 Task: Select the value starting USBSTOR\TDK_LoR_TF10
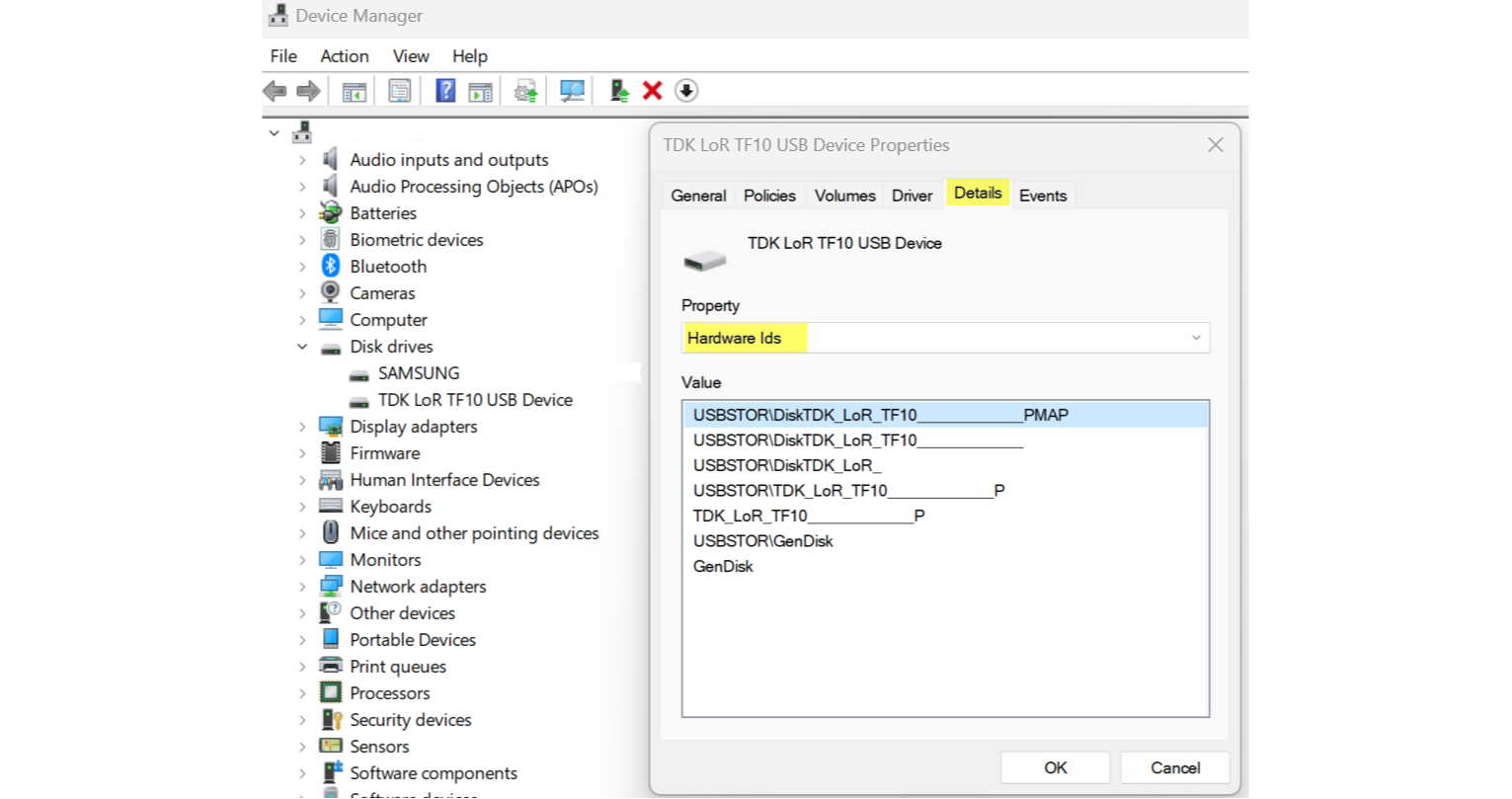(945, 491)
